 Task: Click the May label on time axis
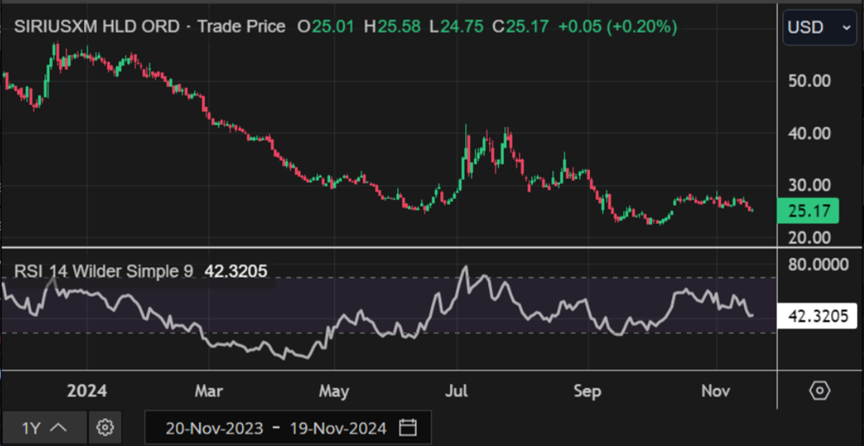pos(334,391)
